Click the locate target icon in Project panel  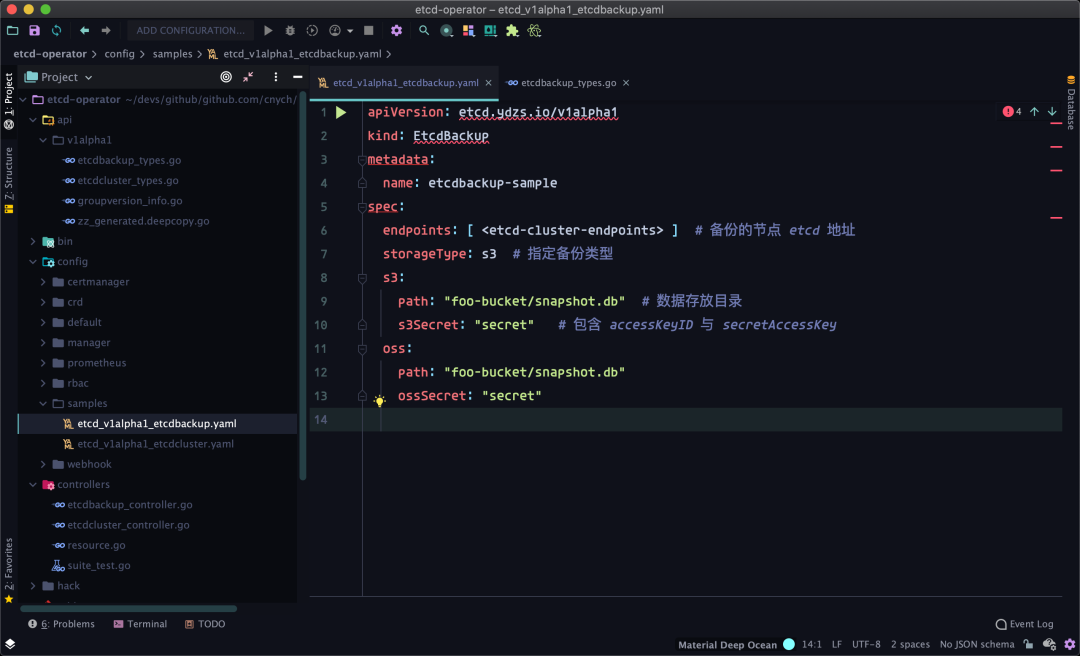(x=226, y=77)
